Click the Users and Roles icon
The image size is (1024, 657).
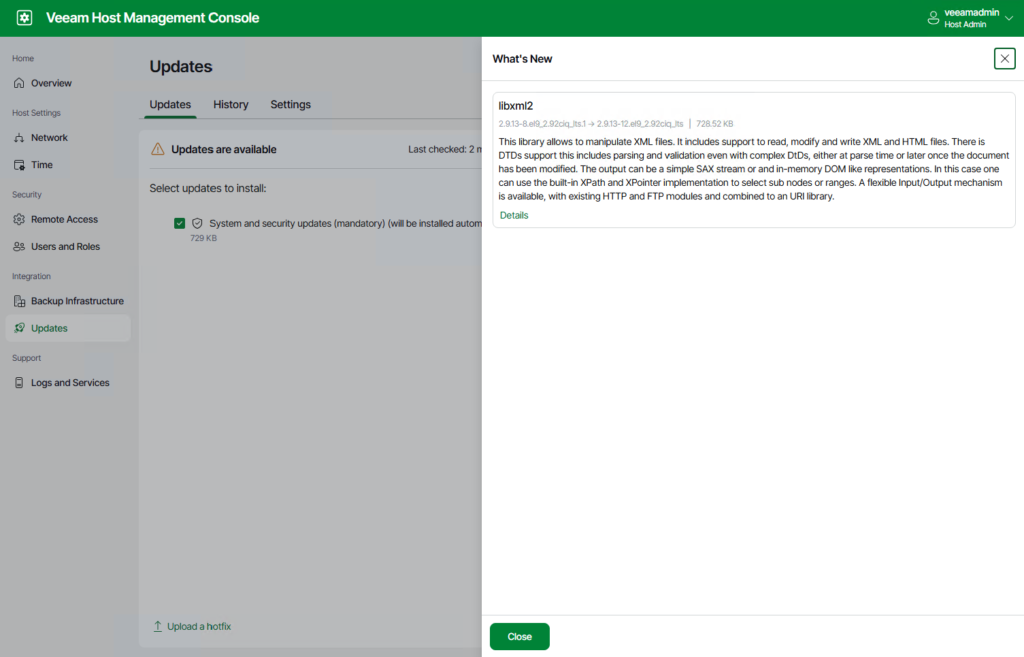pos(19,247)
